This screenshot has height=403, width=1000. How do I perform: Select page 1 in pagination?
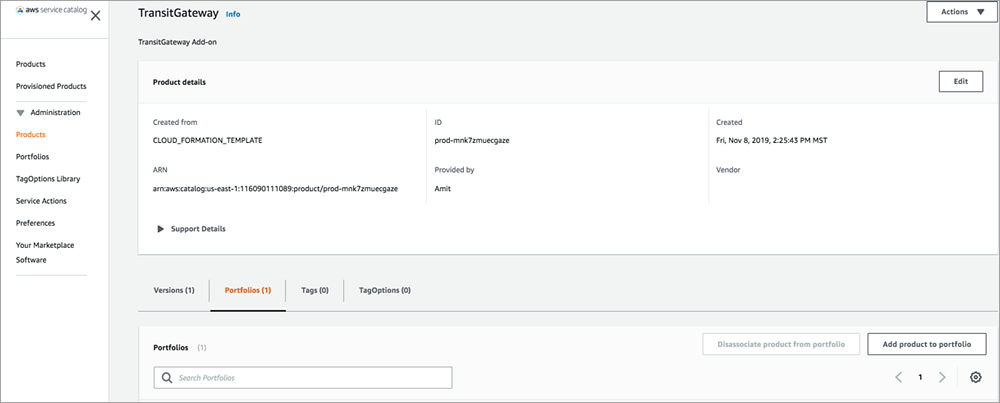coord(920,377)
